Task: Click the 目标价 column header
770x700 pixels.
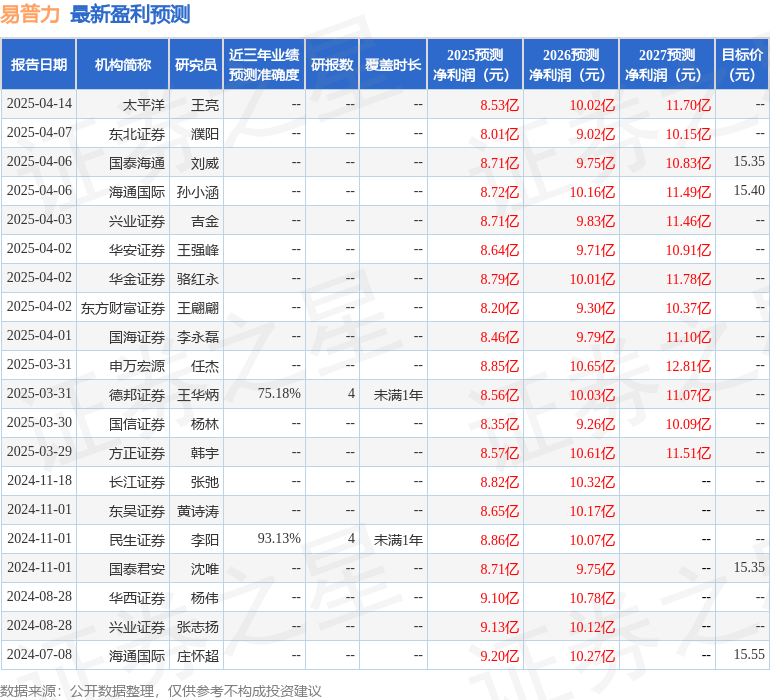Action: pos(742,64)
